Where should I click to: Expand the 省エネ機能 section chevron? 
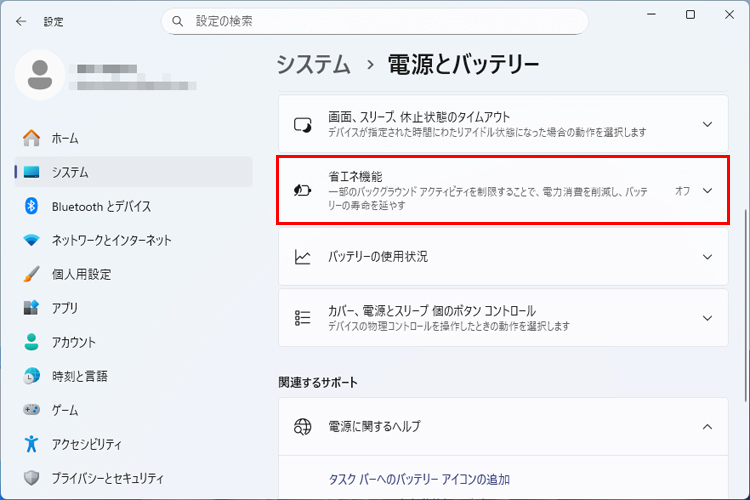(x=707, y=190)
